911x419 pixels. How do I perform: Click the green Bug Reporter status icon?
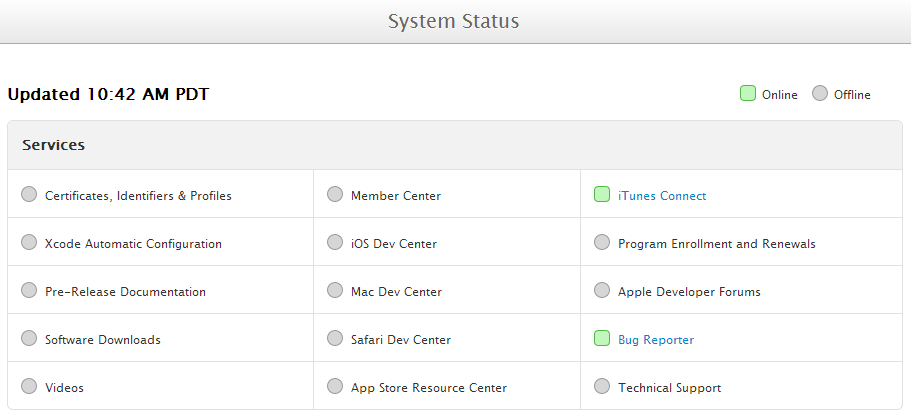(x=601, y=339)
